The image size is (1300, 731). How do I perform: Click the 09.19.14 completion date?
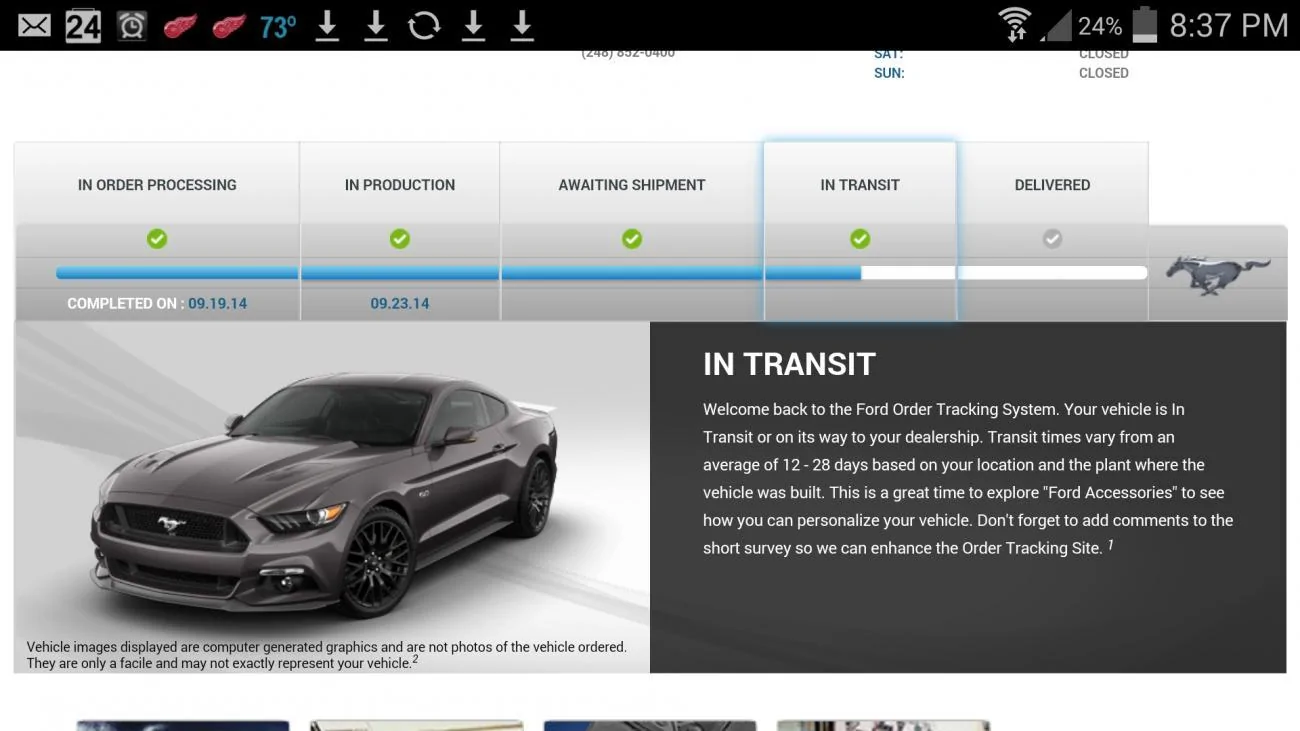(218, 303)
